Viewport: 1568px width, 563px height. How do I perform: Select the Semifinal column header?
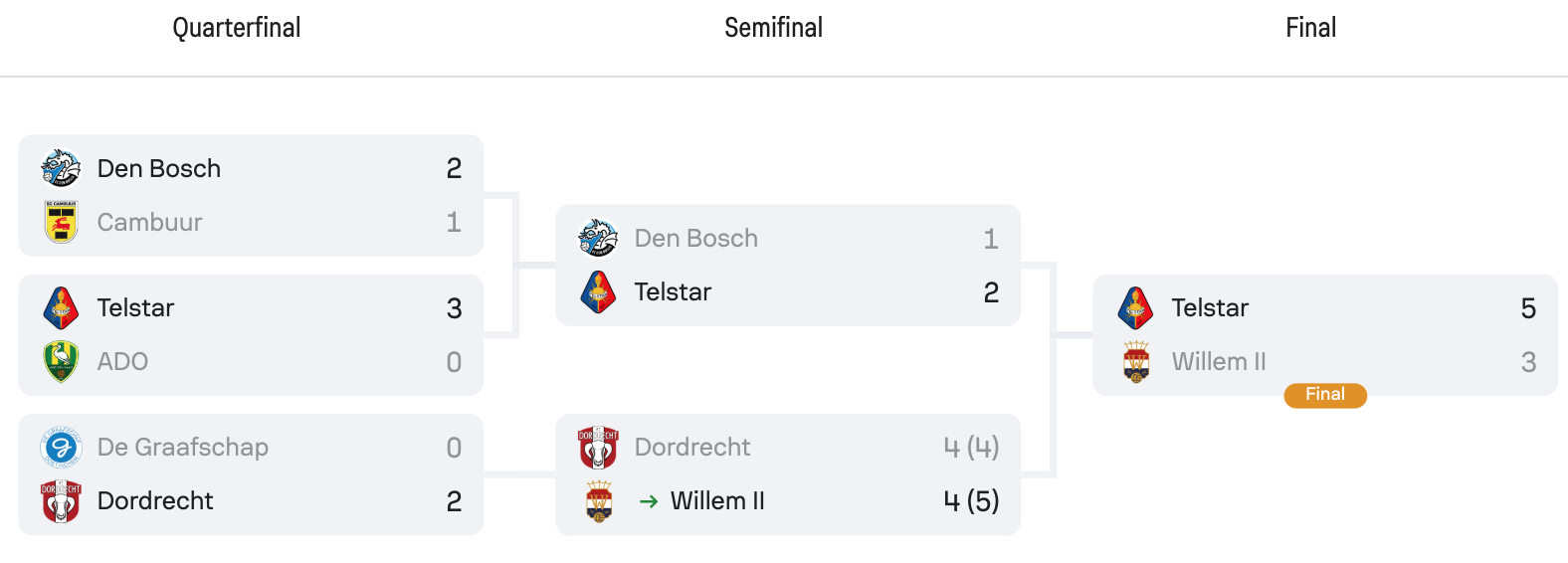774,28
